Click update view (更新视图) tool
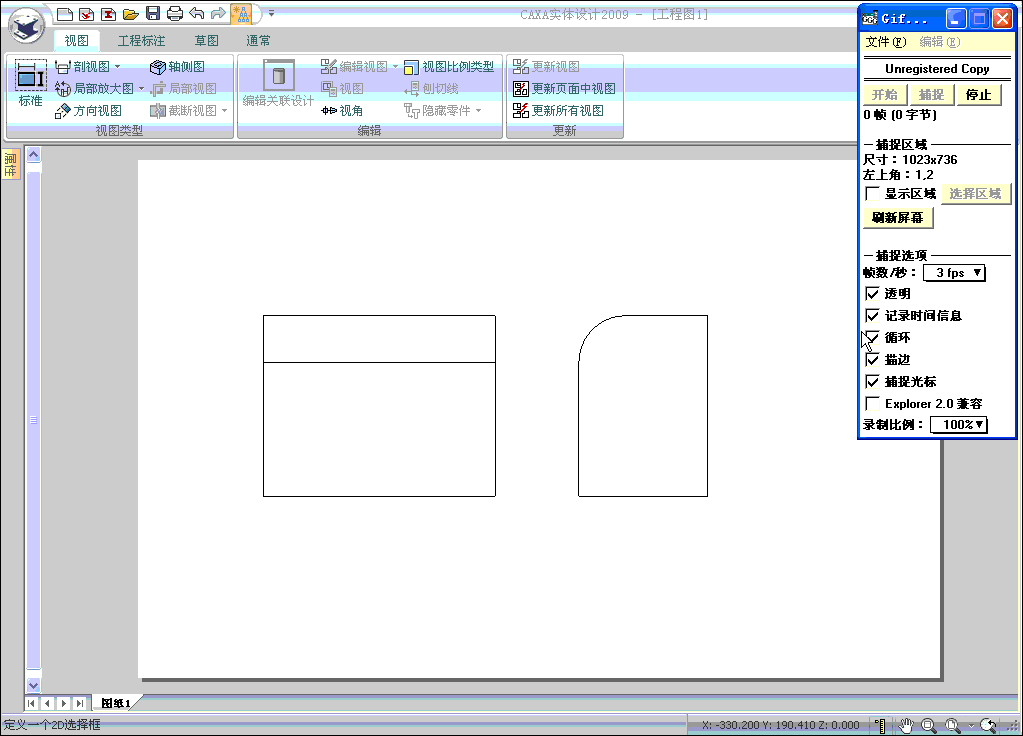The height and width of the screenshot is (736, 1023). coord(546,67)
